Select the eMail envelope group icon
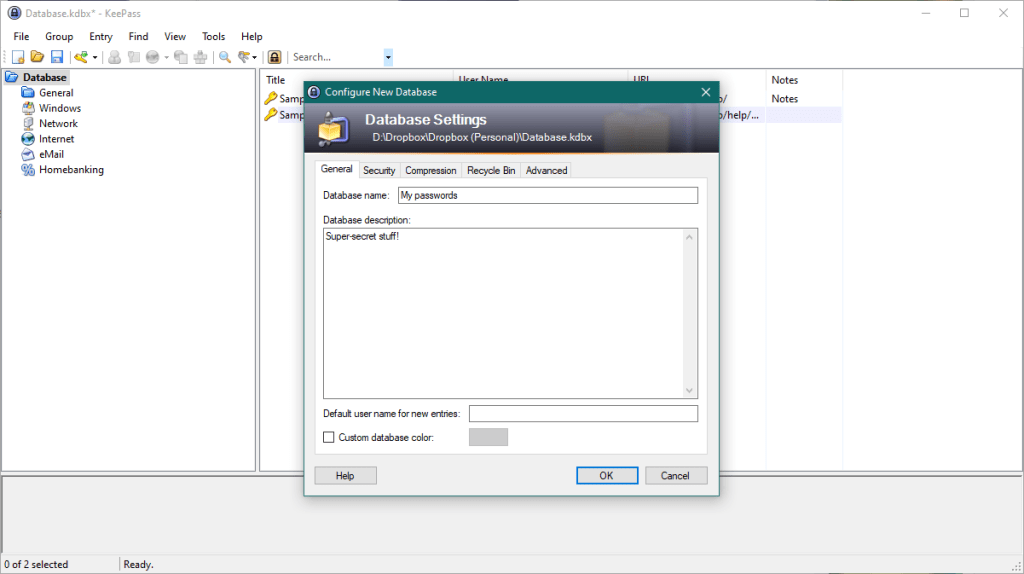The image size is (1024, 574). [28, 154]
